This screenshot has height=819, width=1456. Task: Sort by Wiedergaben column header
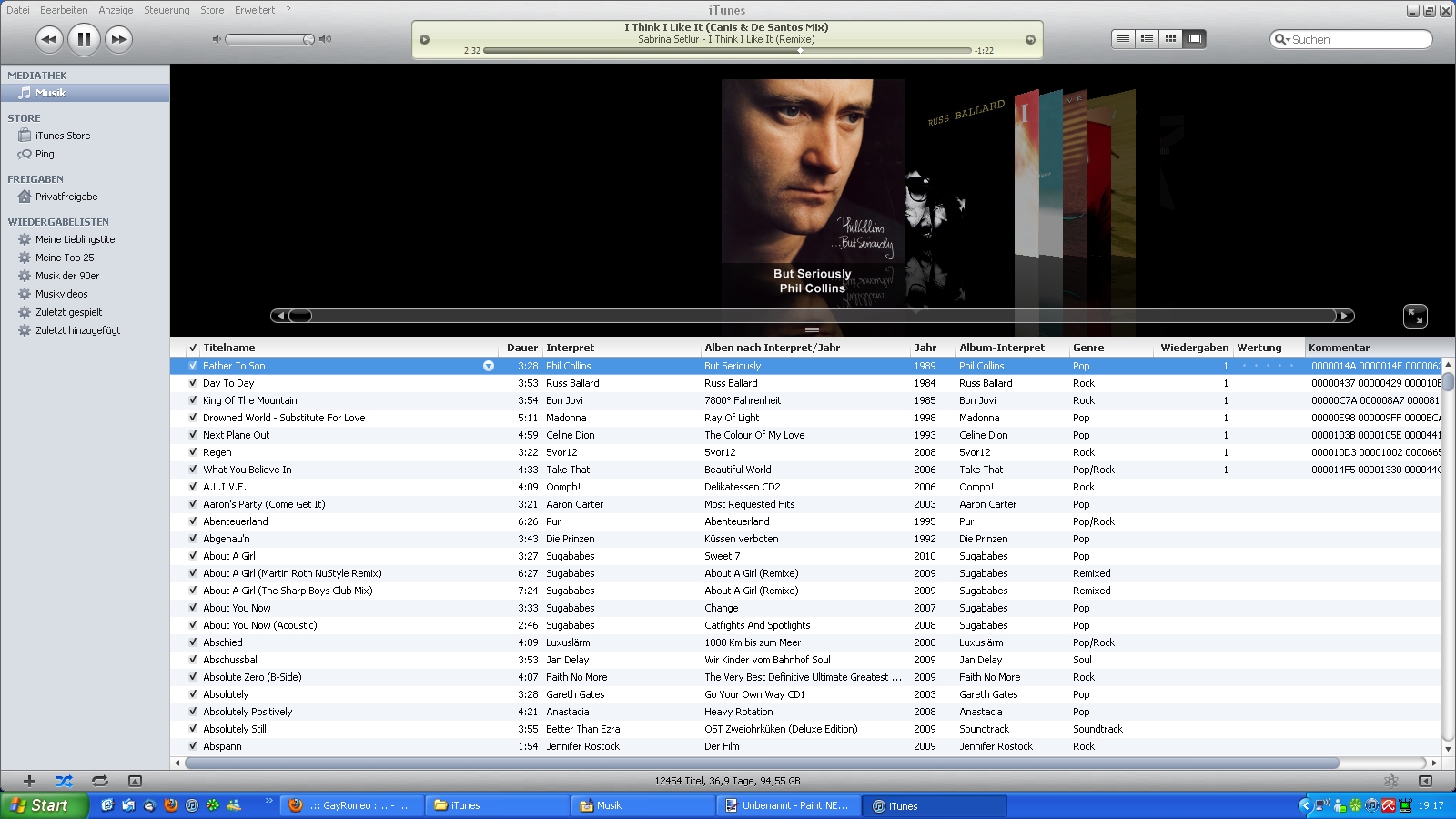(x=1193, y=348)
